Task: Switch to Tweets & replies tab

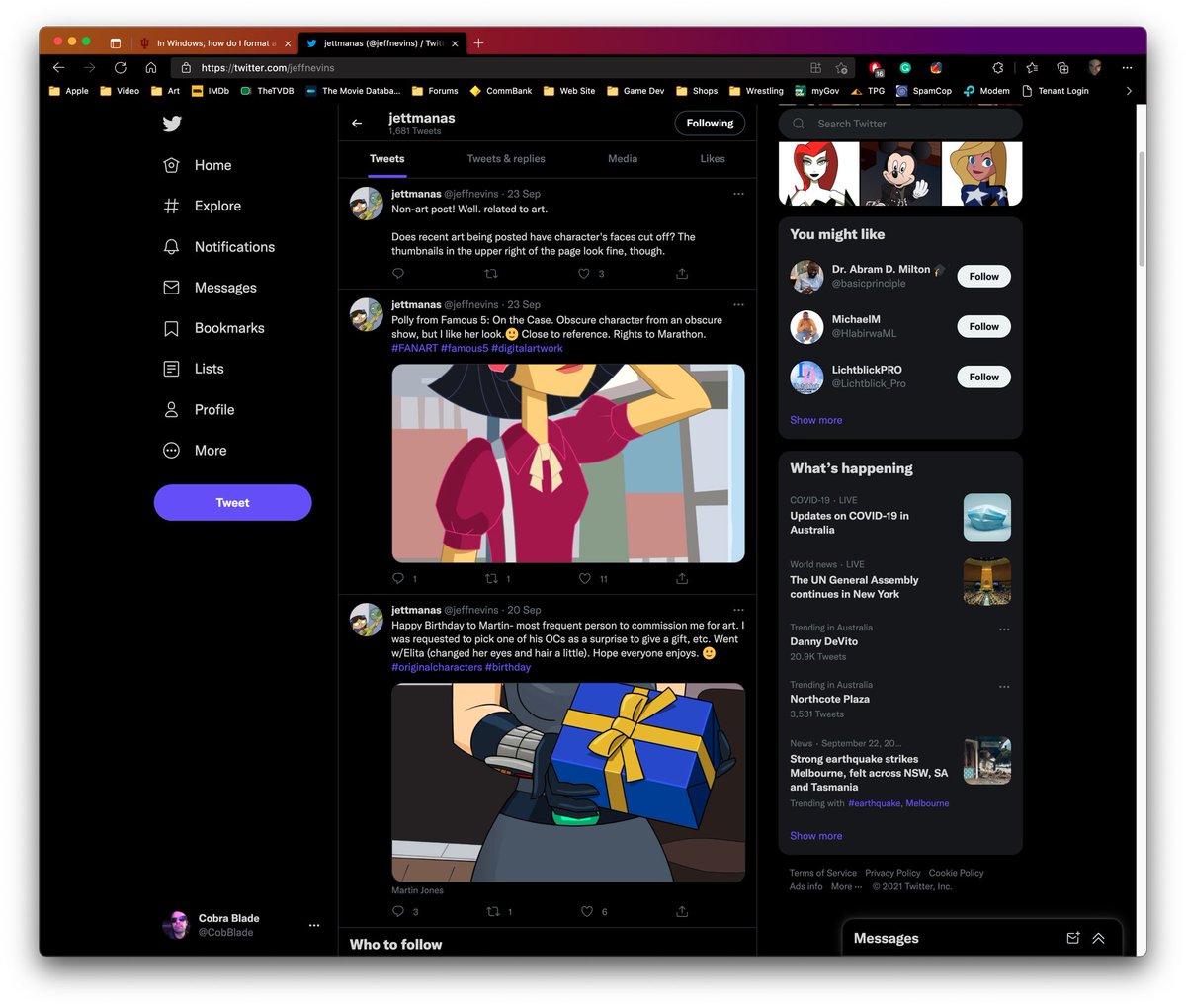Action: coord(506,158)
